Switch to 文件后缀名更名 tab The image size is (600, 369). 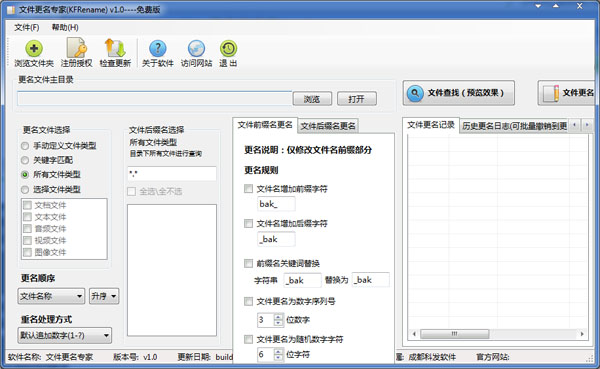pyautogui.click(x=328, y=126)
